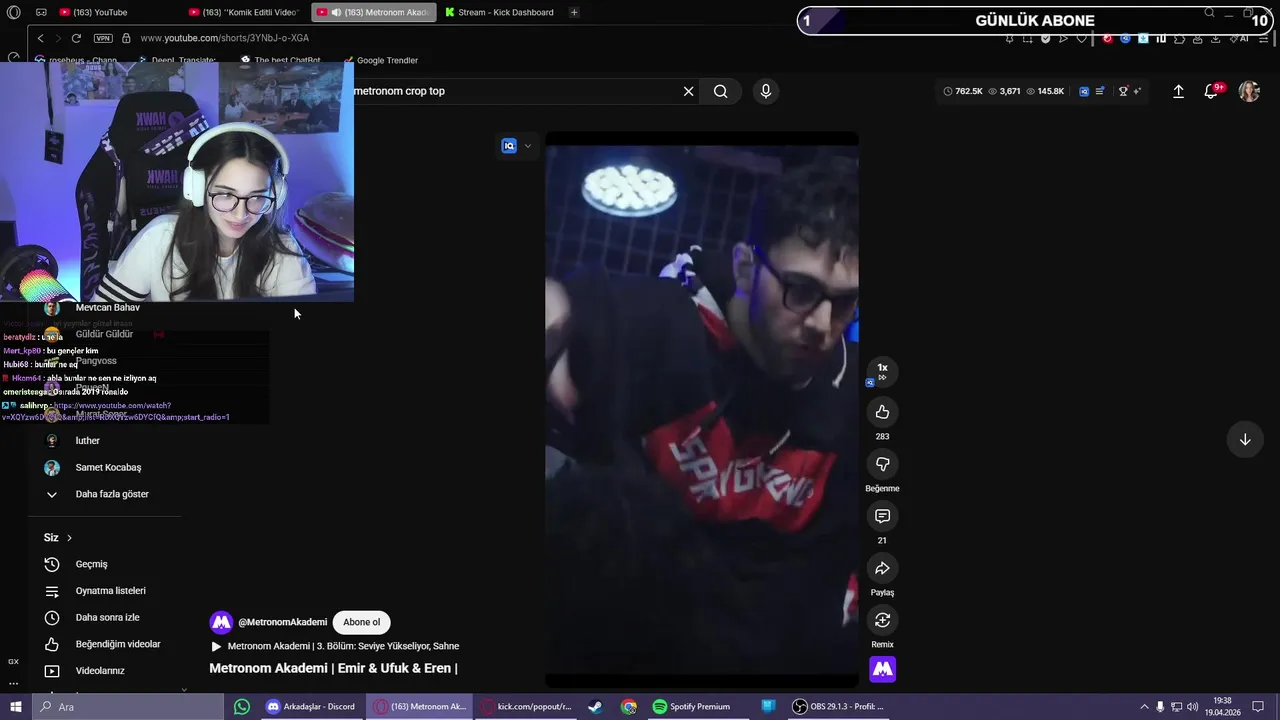
Task: Go back in browser history
Action: (40, 38)
